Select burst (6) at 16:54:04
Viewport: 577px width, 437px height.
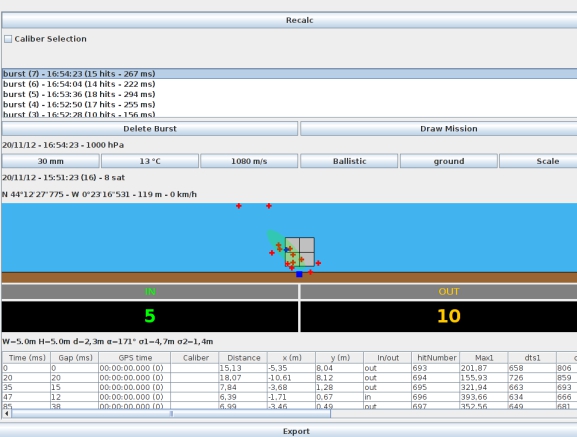289,84
